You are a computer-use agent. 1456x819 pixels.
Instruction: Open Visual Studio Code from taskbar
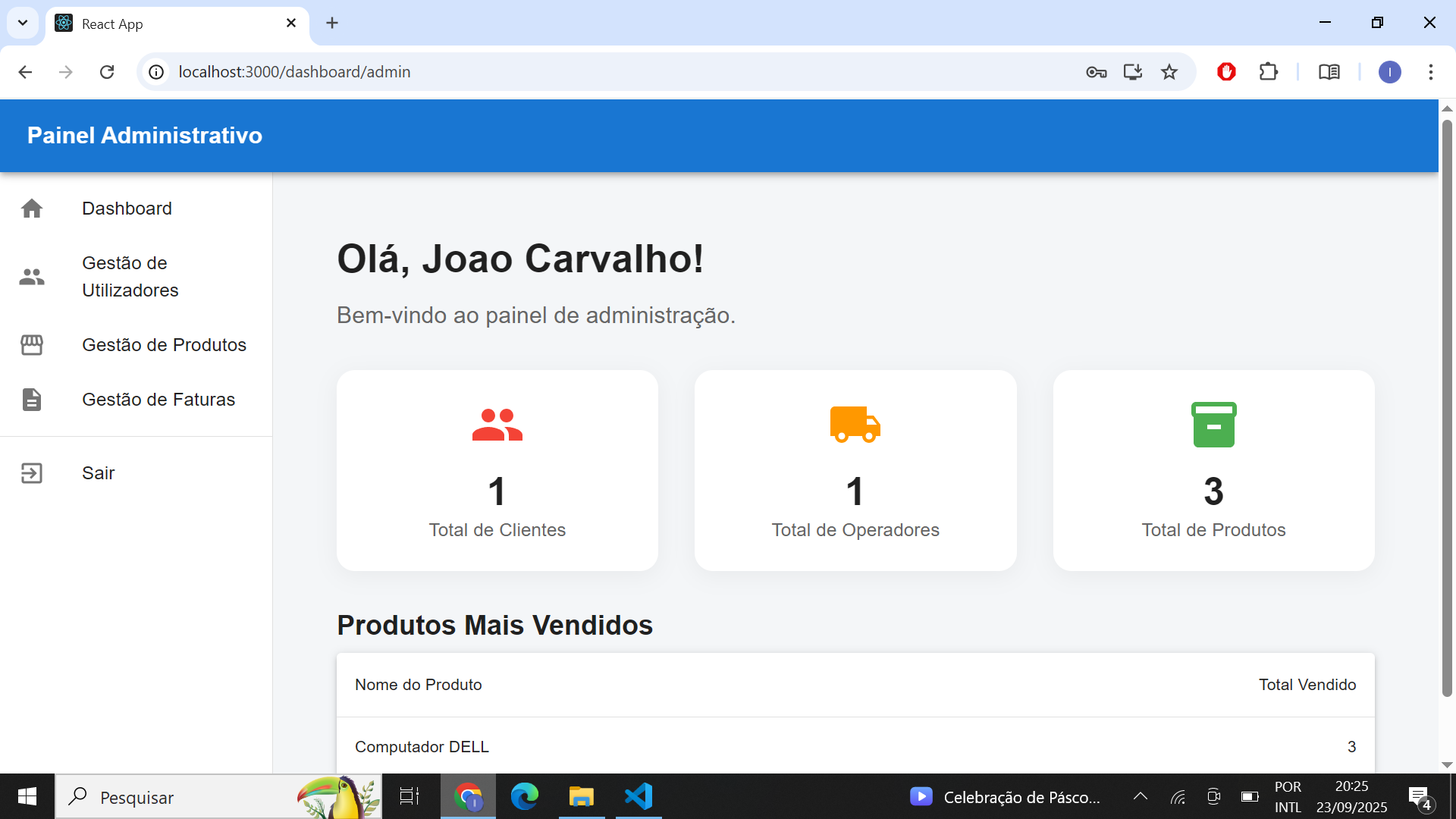pos(639,796)
